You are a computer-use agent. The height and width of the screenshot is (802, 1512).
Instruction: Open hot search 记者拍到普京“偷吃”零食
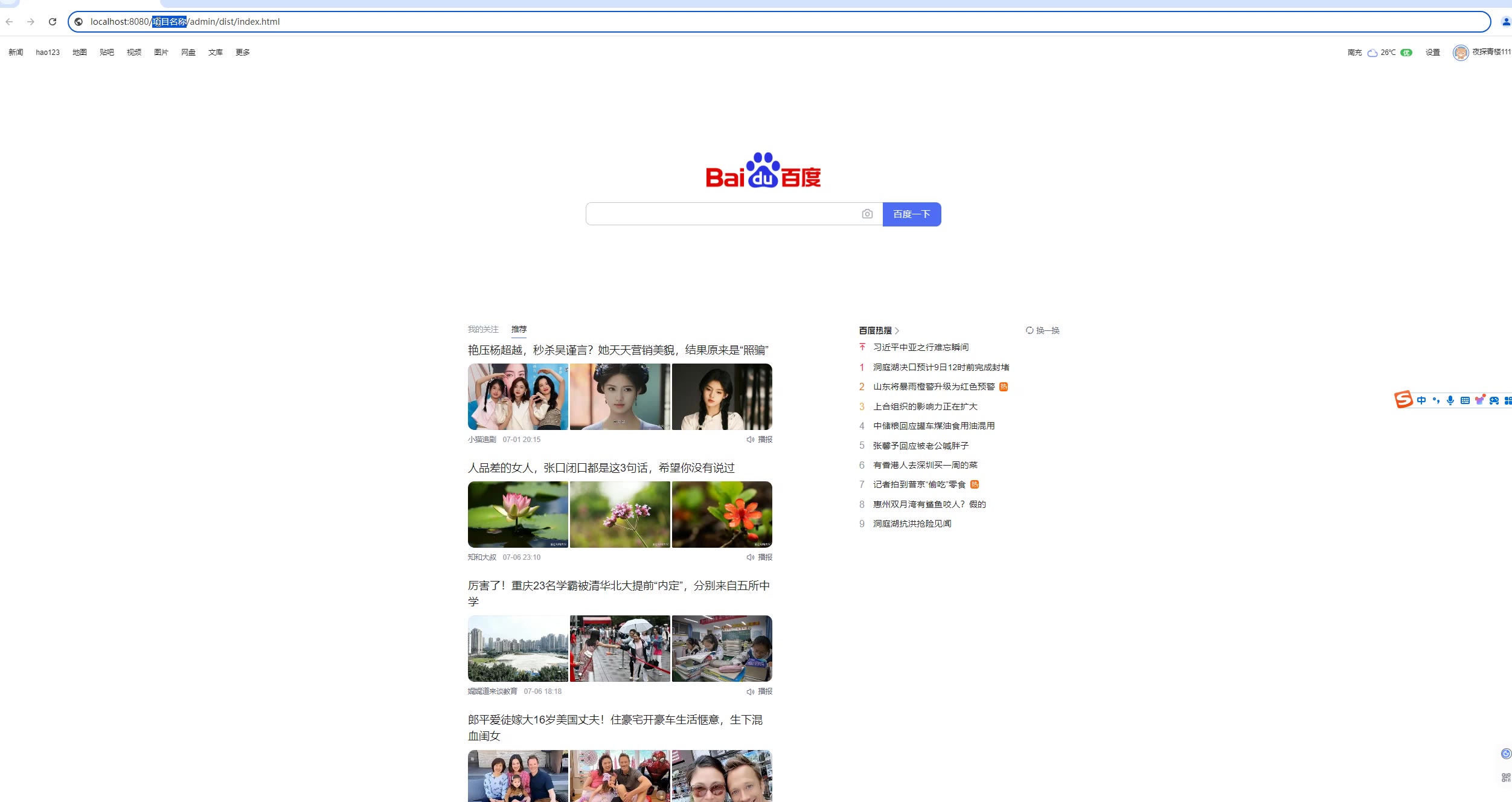coord(920,484)
